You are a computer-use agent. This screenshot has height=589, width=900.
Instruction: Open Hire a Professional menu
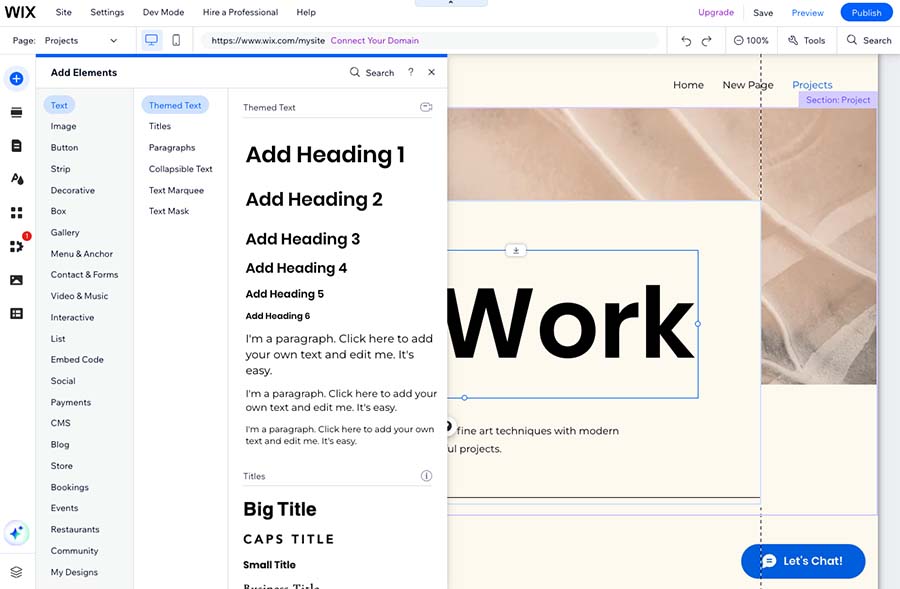(x=240, y=12)
